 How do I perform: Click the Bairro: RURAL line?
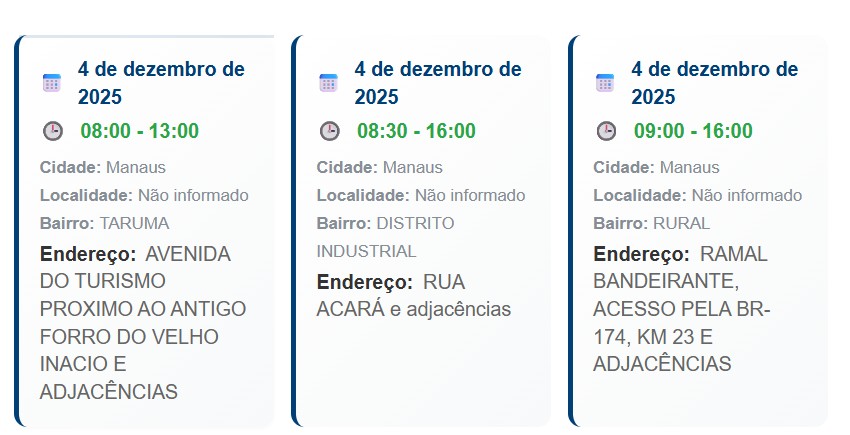(x=651, y=223)
